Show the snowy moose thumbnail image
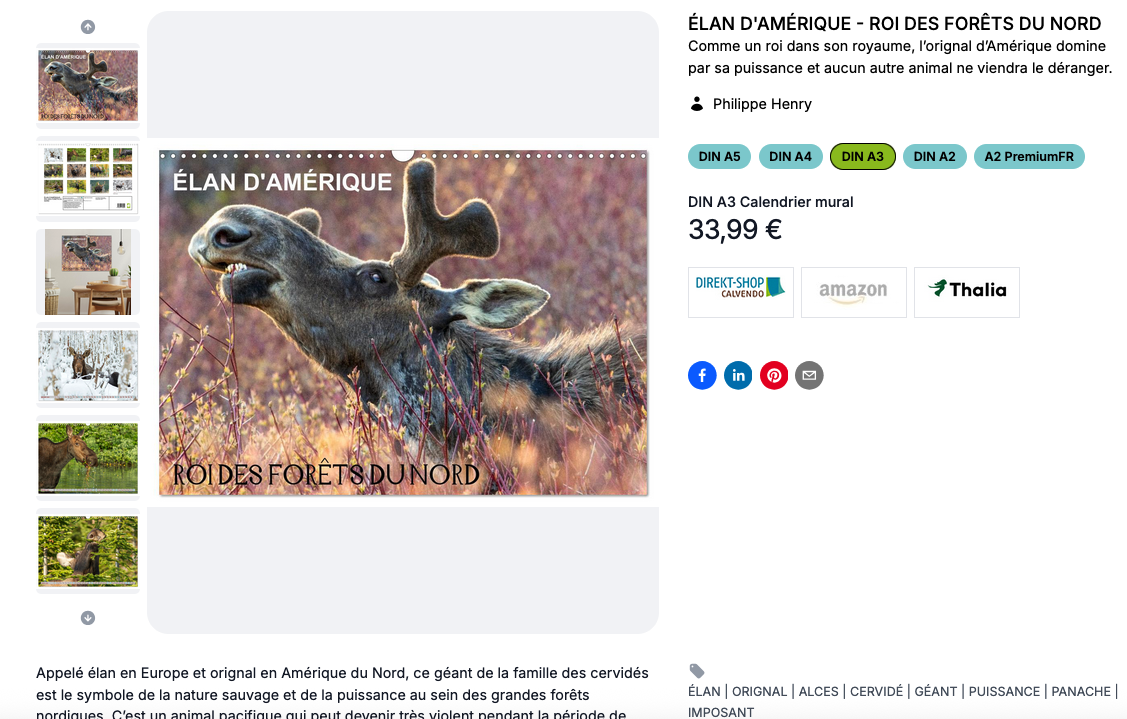Screen dimensions: 1127x719 [x=88, y=365]
